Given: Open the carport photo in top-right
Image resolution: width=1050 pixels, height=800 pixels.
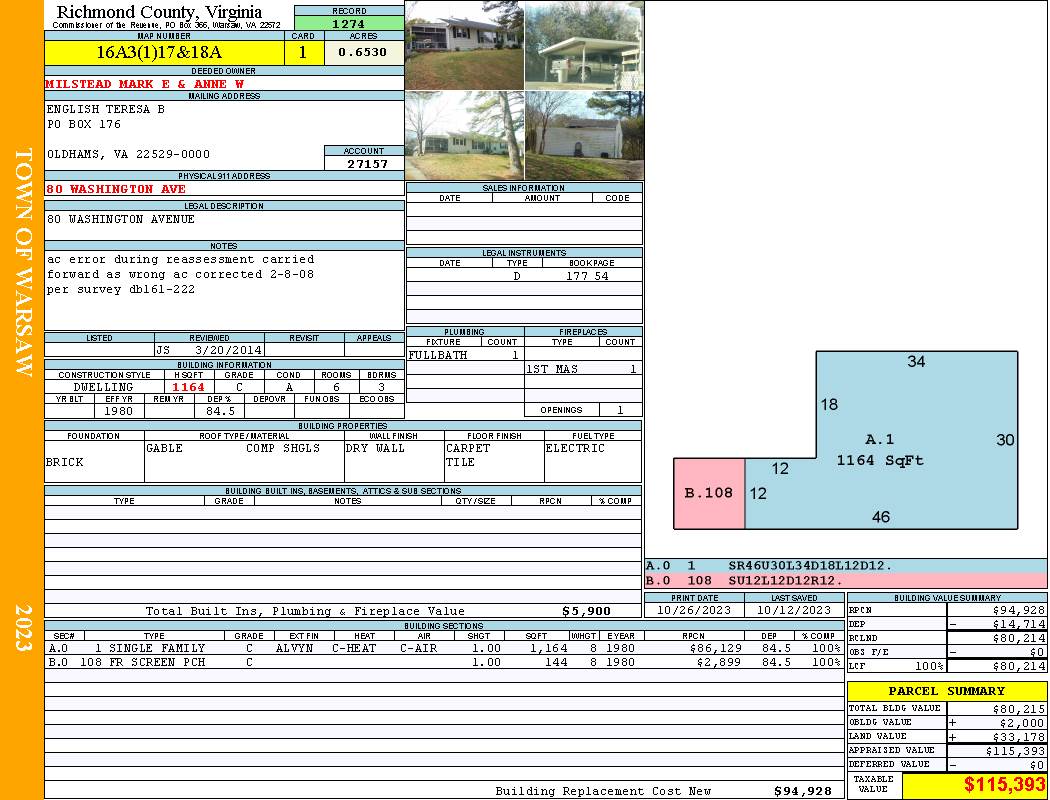Looking at the screenshot, I should click(584, 45).
